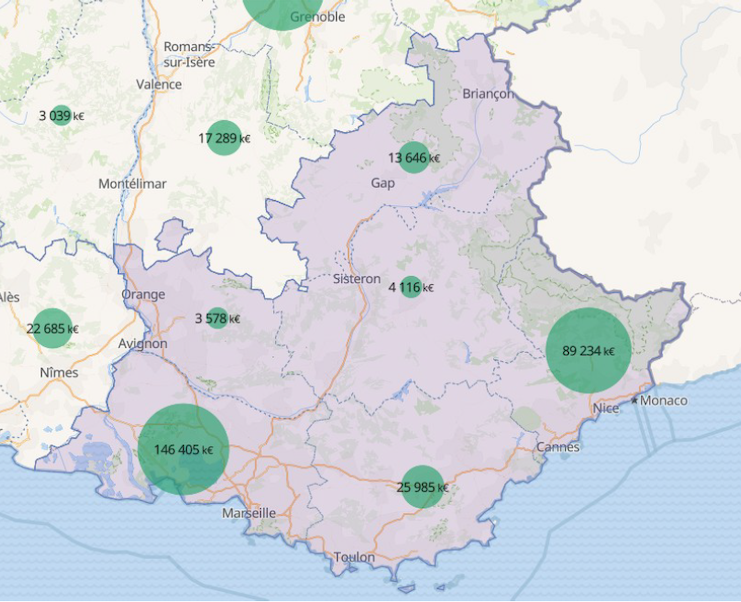741x602 pixels.
Task: Click the Montélimar town label
Action: [133, 184]
